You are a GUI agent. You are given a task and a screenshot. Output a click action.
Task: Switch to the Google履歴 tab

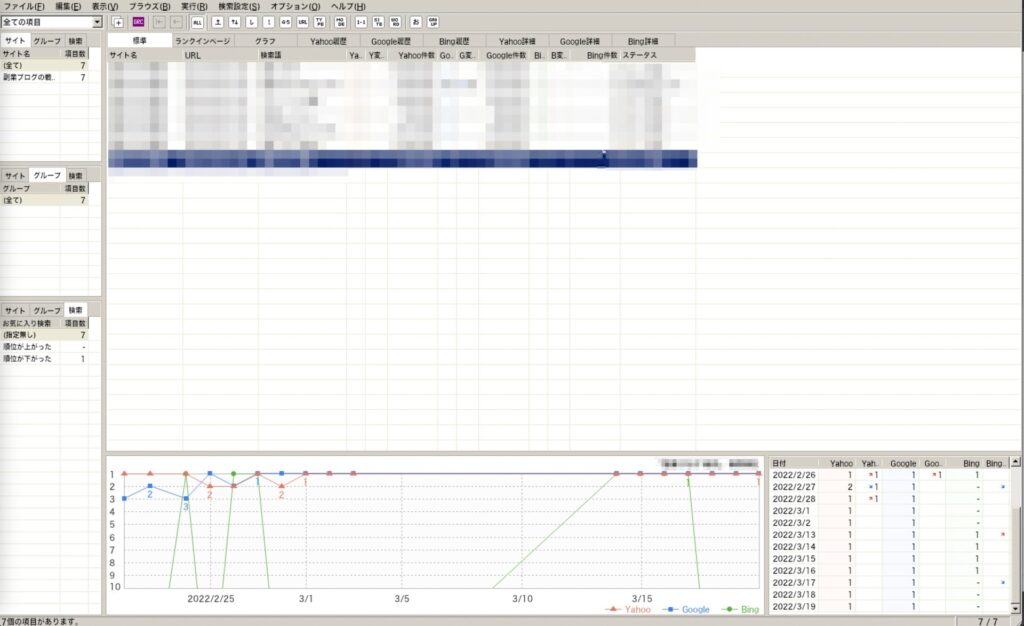[x=391, y=41]
